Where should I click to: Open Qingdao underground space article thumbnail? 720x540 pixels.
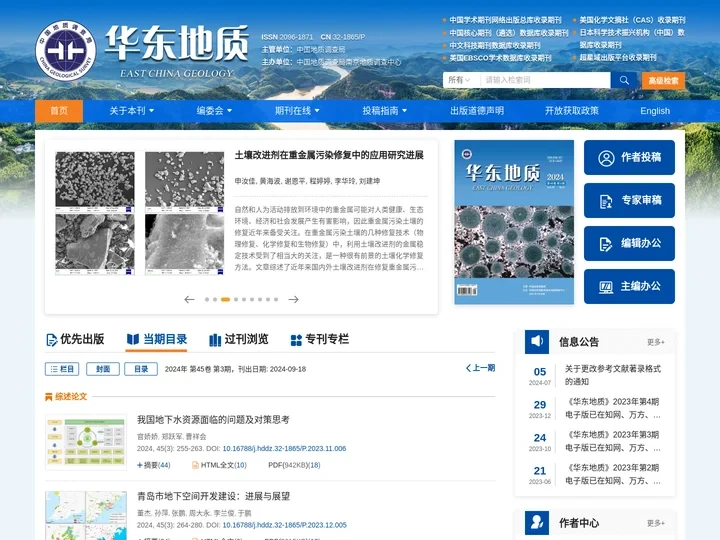[x=86, y=515]
